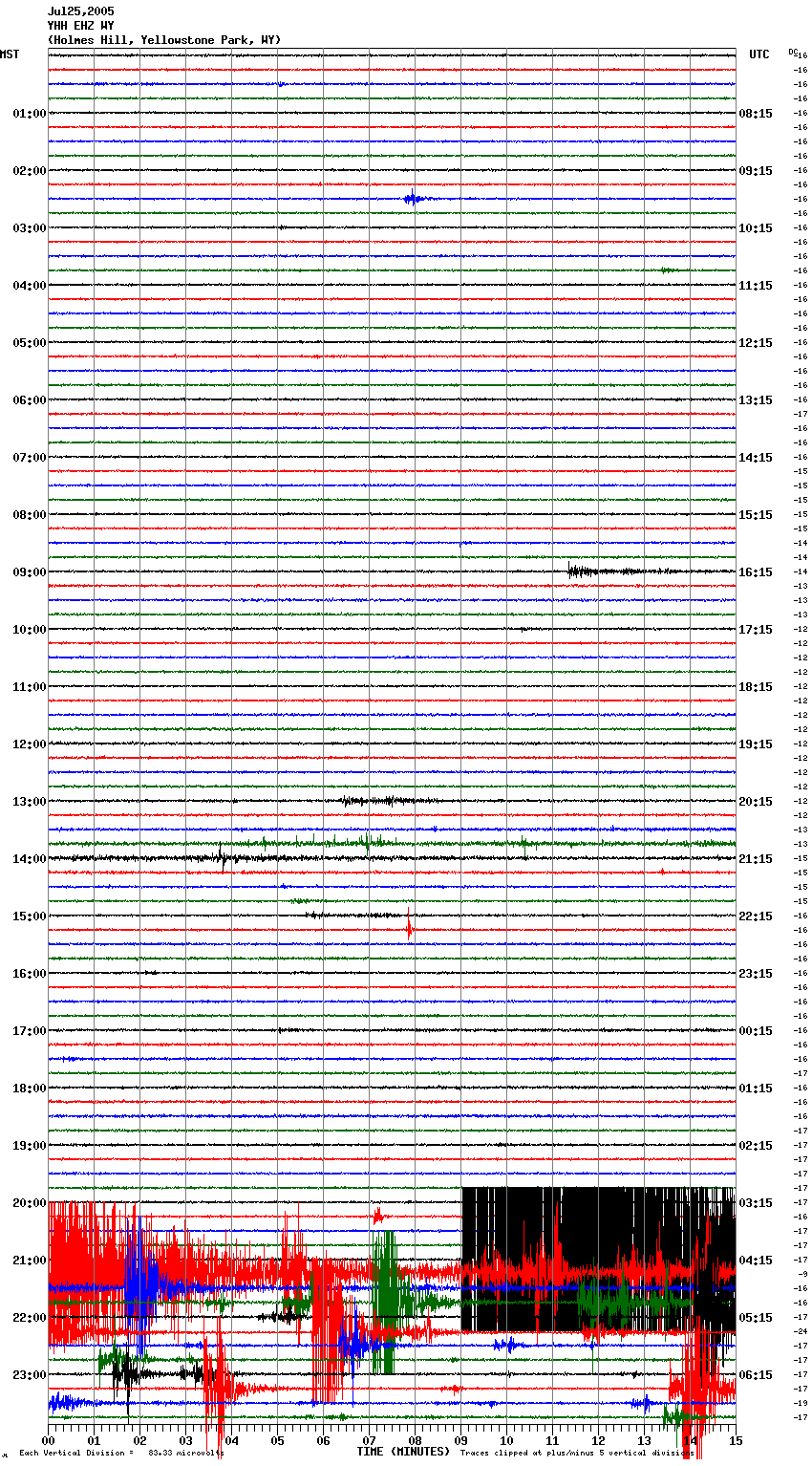
Task: Select the 07:00 MST row label
Action: click(29, 458)
